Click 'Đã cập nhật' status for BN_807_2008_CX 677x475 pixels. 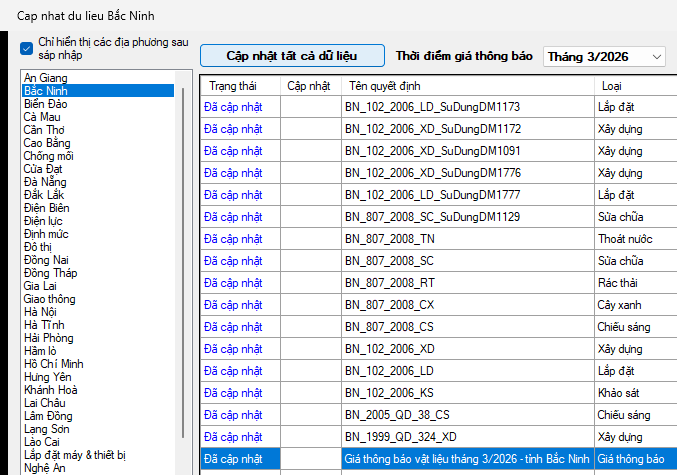tap(233, 304)
